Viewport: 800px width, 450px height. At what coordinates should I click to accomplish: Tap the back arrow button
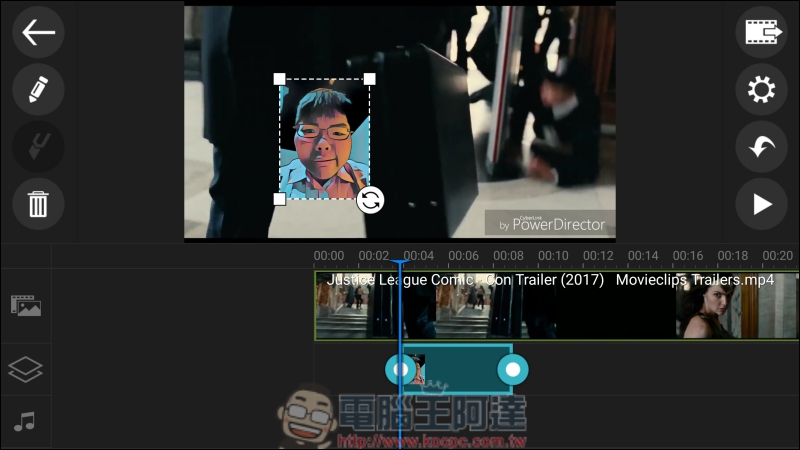click(38, 32)
